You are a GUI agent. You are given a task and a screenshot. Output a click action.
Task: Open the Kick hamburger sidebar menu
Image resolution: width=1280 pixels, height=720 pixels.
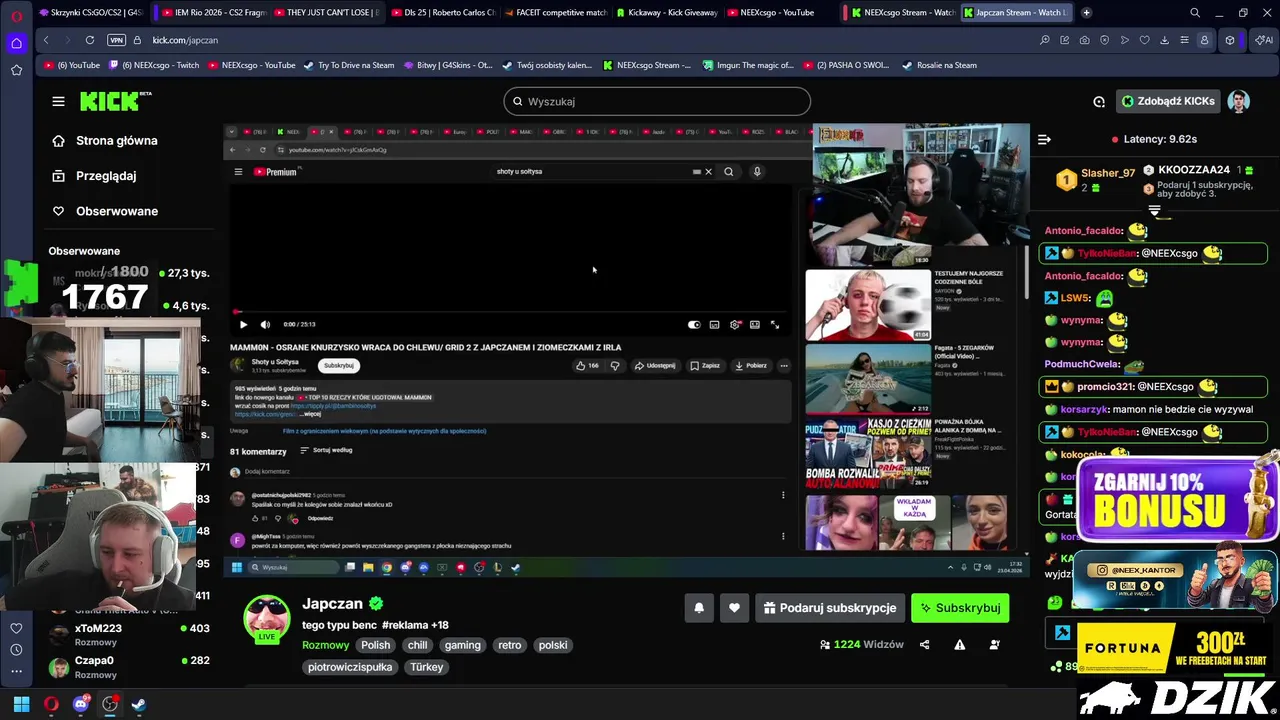58,101
